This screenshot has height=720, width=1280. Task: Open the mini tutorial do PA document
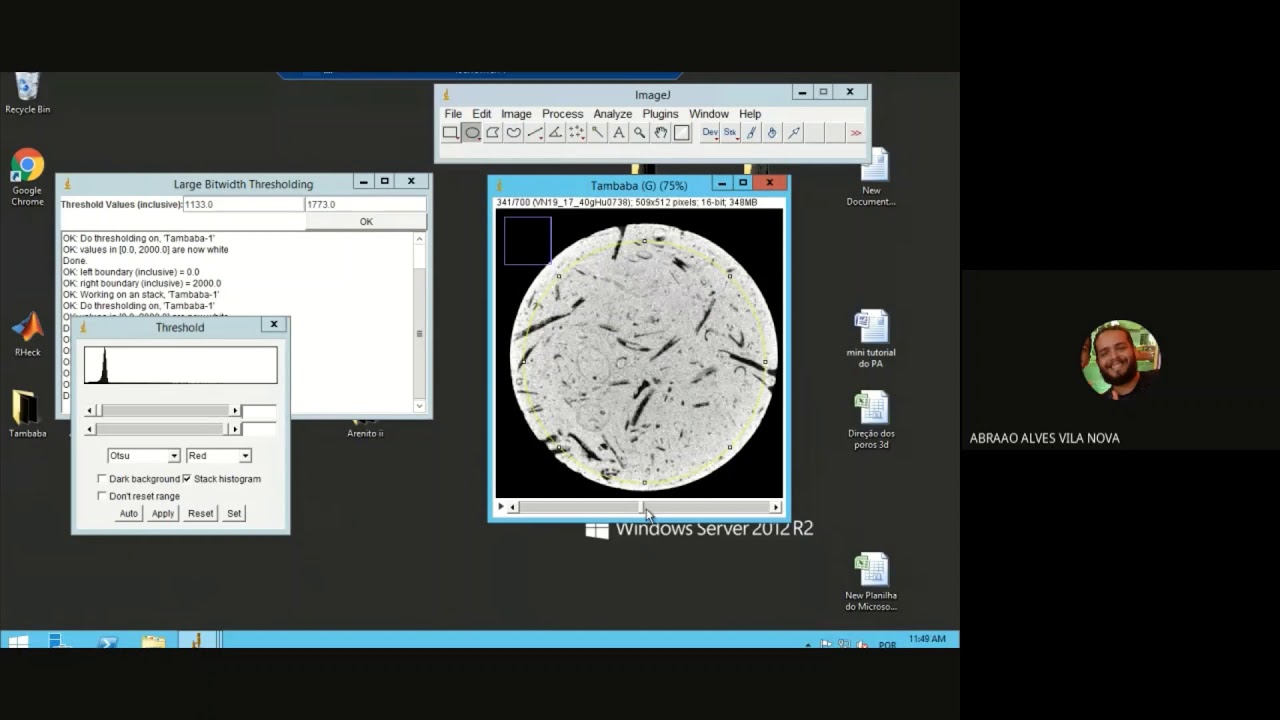point(871,339)
